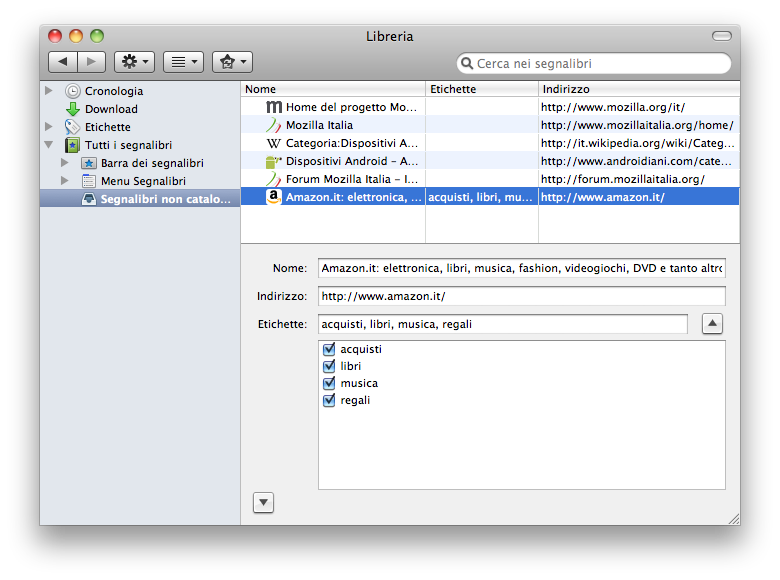The height and width of the screenshot is (580, 780).
Task: Open the gear Organize menu
Action: (x=134, y=62)
